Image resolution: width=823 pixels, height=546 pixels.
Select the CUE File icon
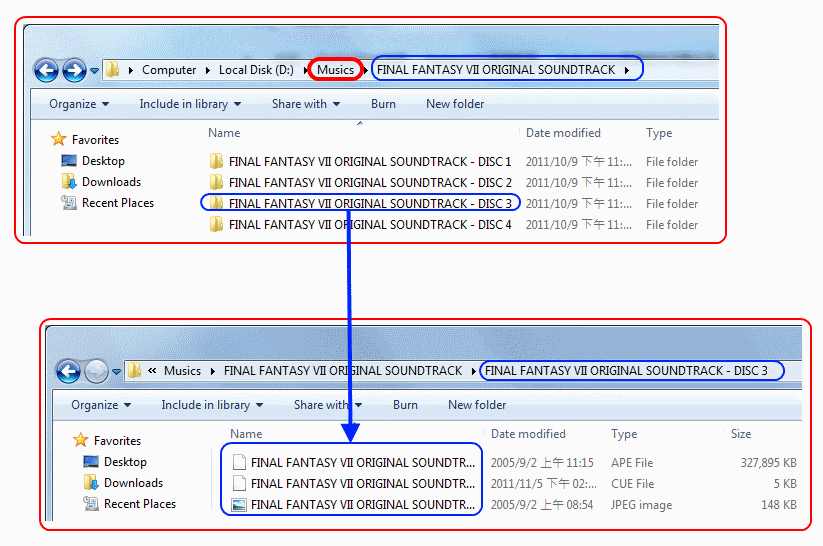tap(239, 483)
